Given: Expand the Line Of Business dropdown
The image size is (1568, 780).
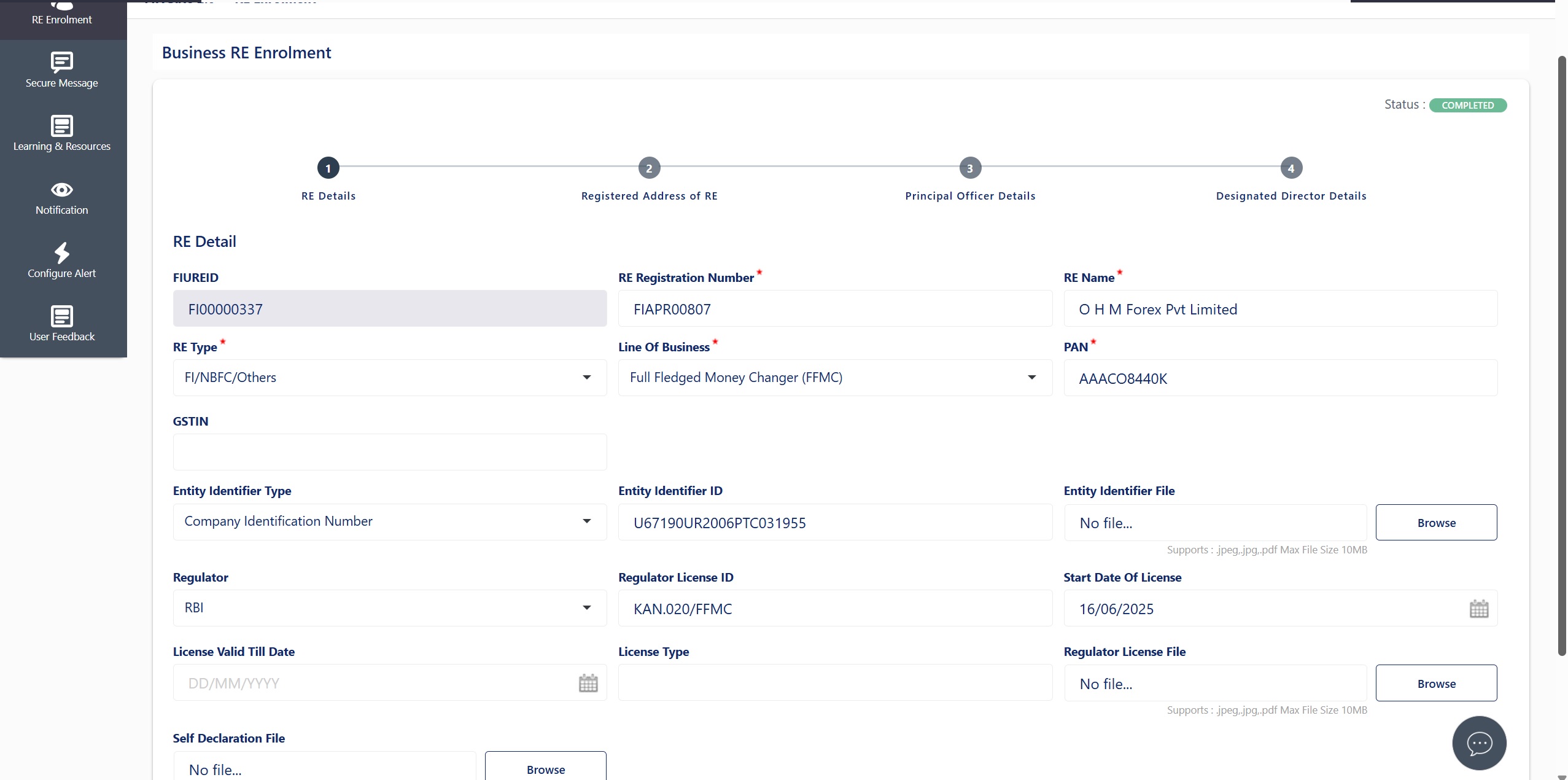Looking at the screenshot, I should (1031, 378).
